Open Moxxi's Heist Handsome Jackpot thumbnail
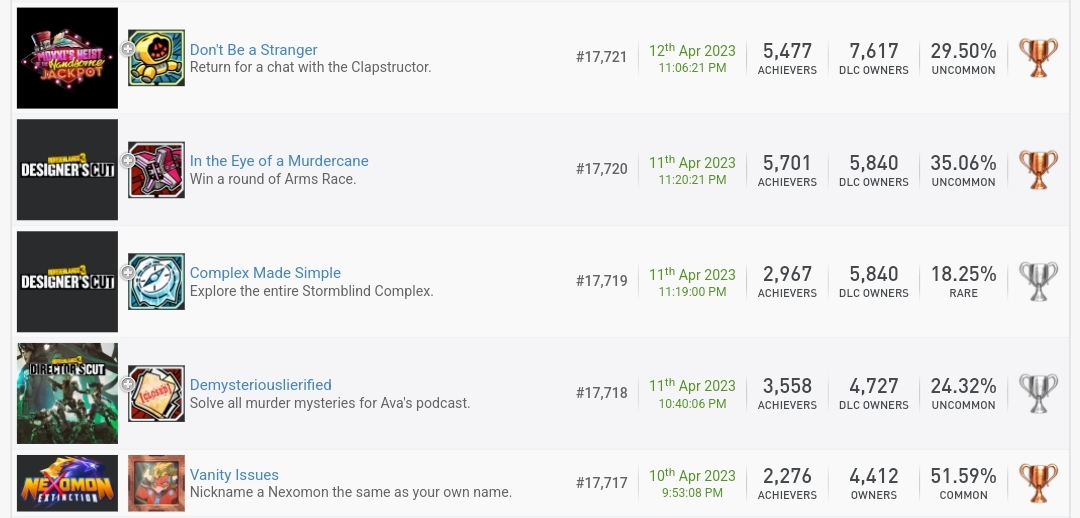Image resolution: width=1080 pixels, height=518 pixels. [68, 58]
